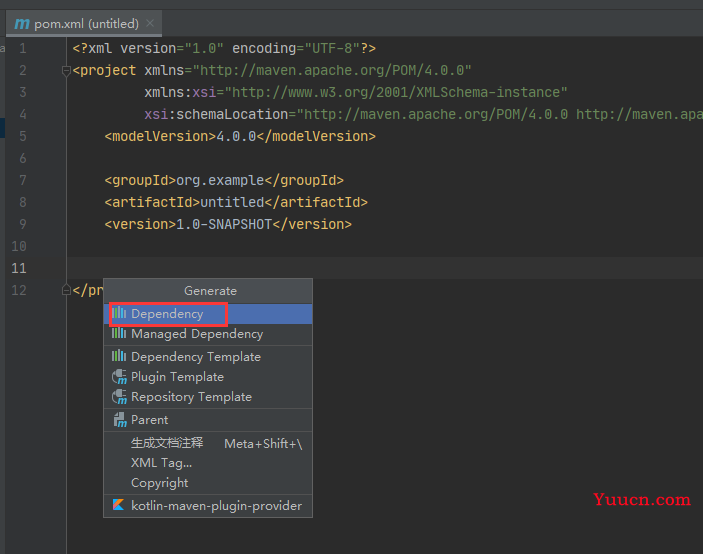Collapse the project tag fold marker
Viewport: 703px width, 554px height.
pos(66,70)
